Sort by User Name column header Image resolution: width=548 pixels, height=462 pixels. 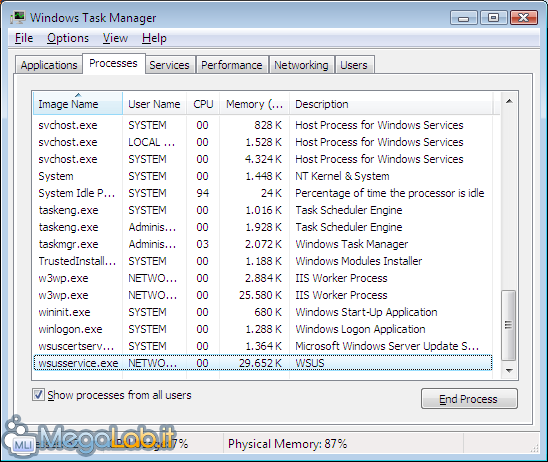154,104
